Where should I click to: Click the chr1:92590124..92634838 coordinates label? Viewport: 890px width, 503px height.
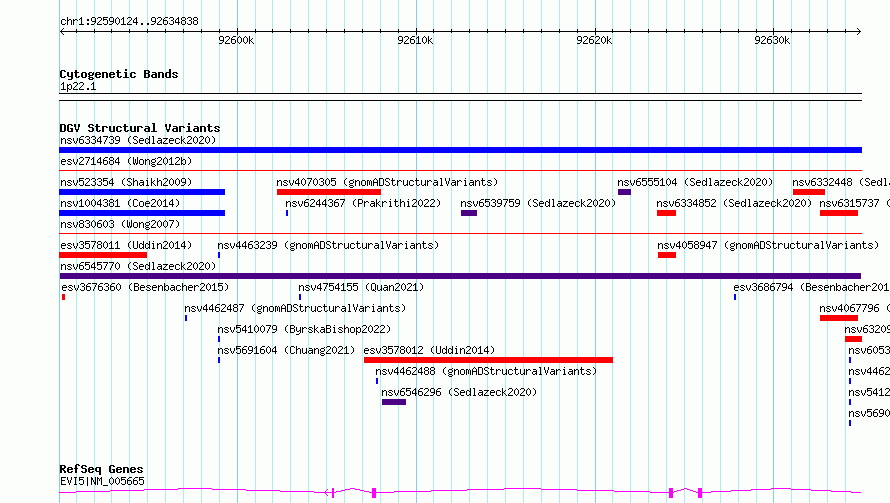[129, 22]
